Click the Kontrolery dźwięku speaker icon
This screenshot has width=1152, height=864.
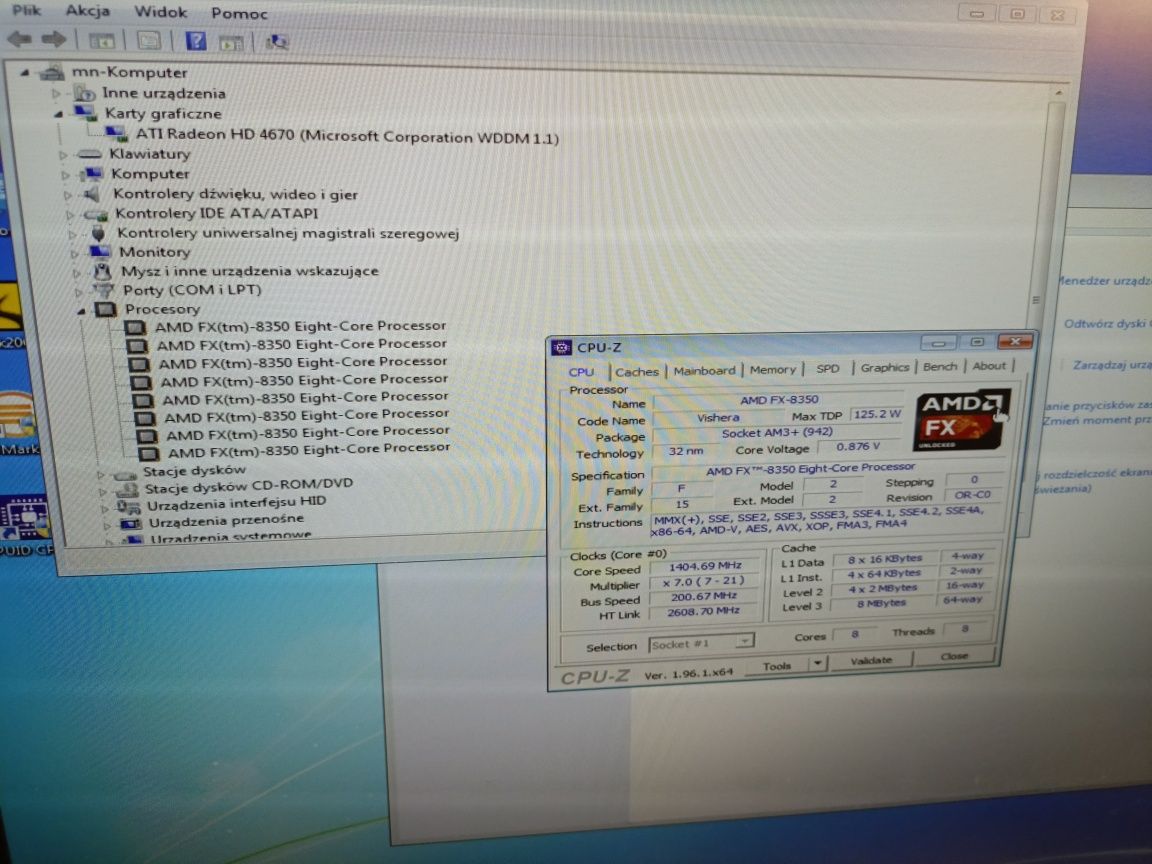(x=91, y=195)
